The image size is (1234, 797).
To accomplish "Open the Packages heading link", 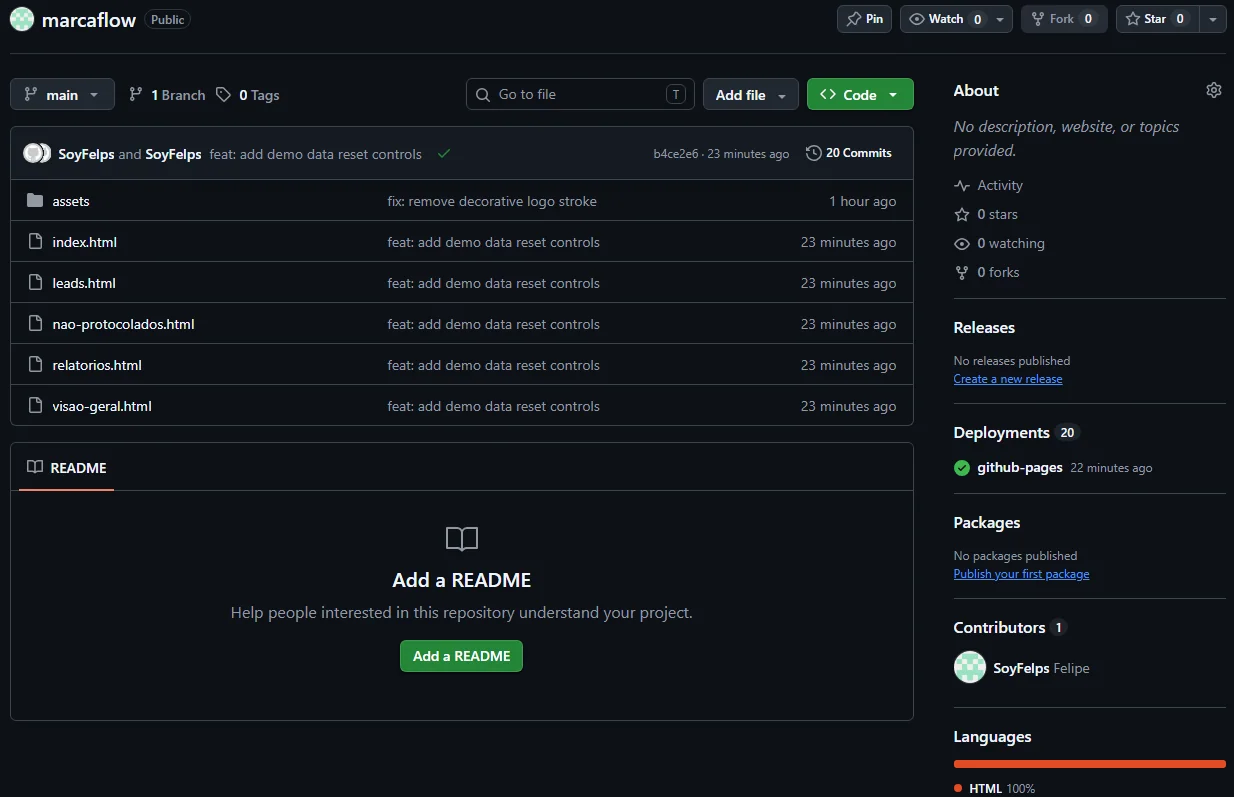I will (987, 522).
